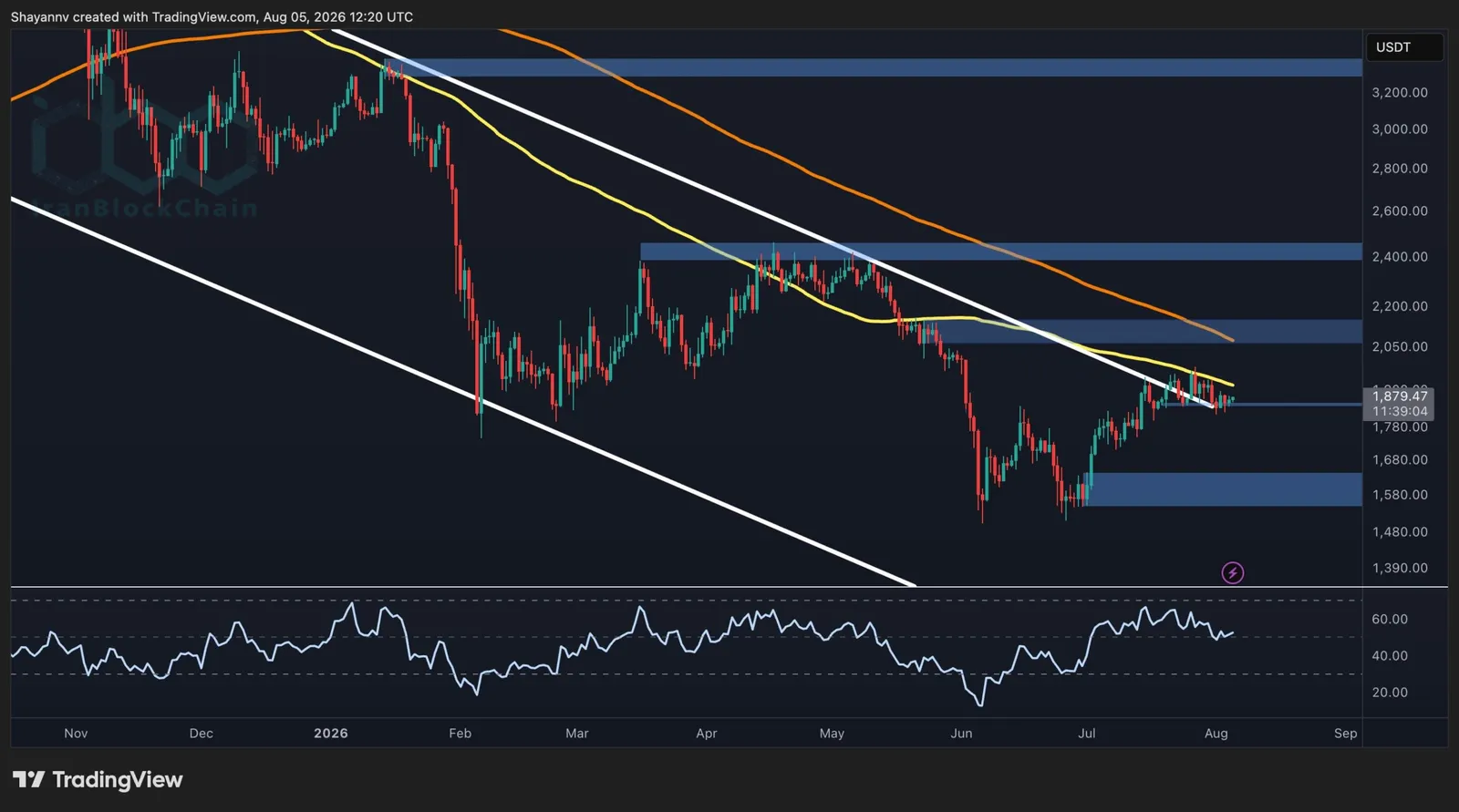Select the 2,800.00 price scale value
1459x812 pixels.
pos(1400,168)
